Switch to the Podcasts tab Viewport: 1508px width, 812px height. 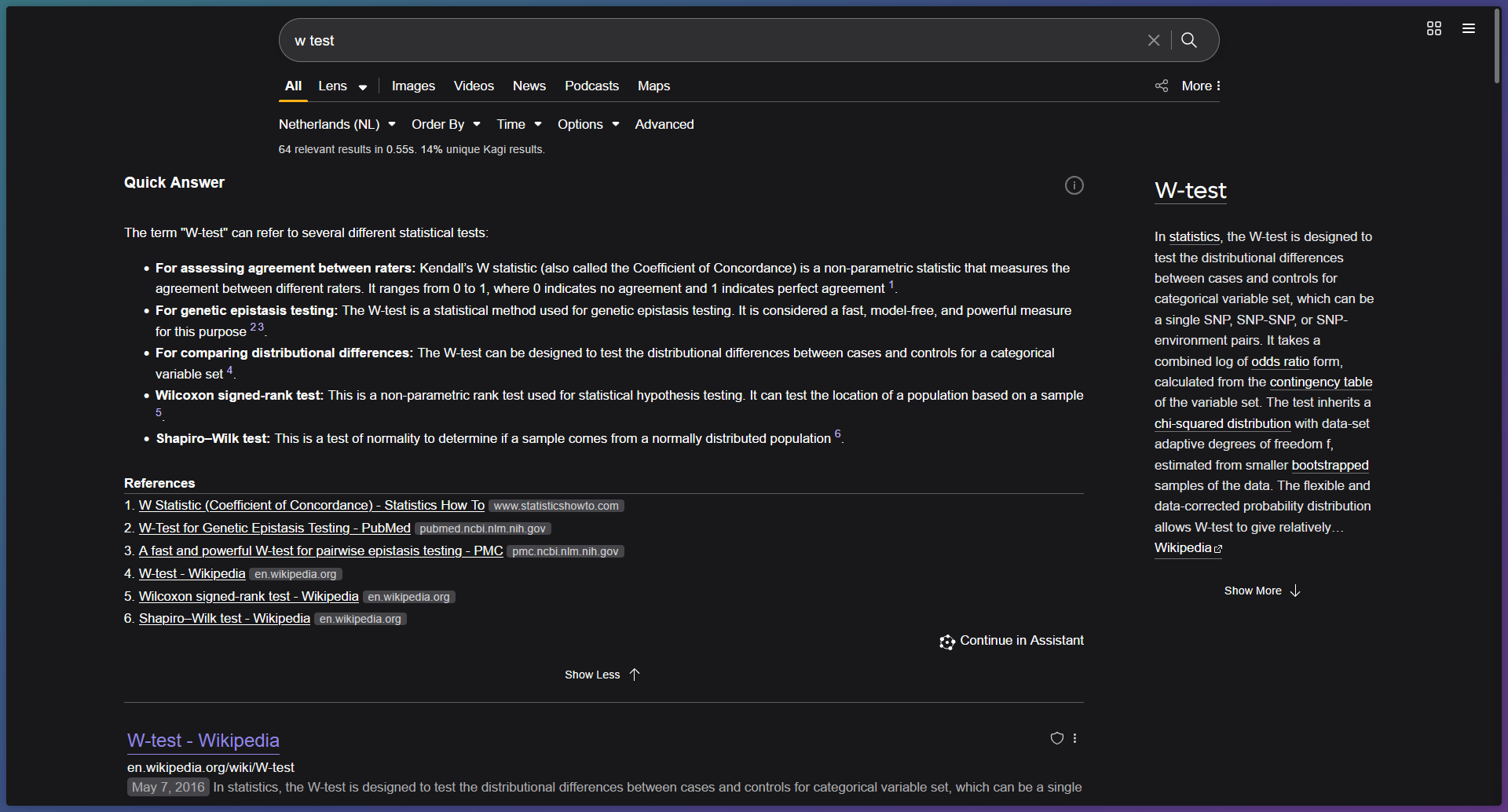pyautogui.click(x=591, y=86)
